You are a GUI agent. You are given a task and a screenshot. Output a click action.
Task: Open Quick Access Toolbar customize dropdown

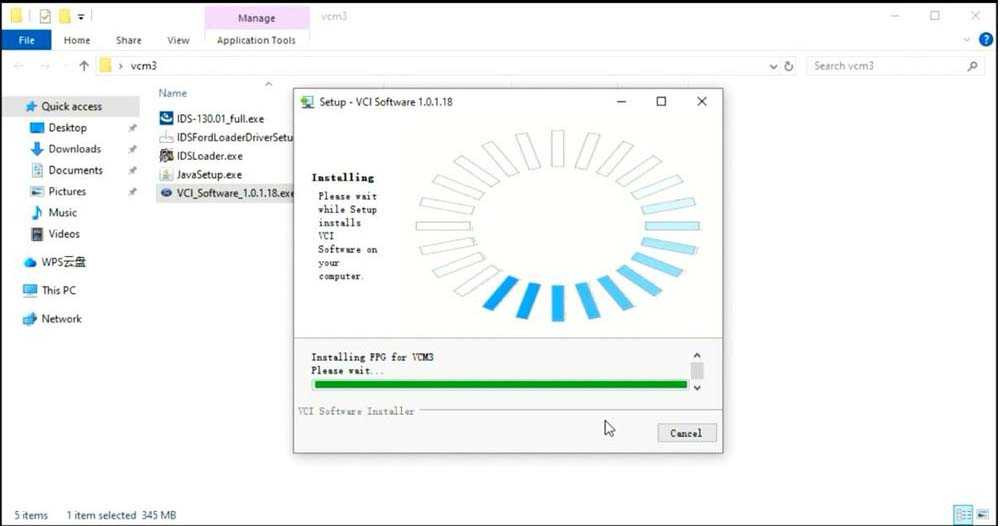81,16
